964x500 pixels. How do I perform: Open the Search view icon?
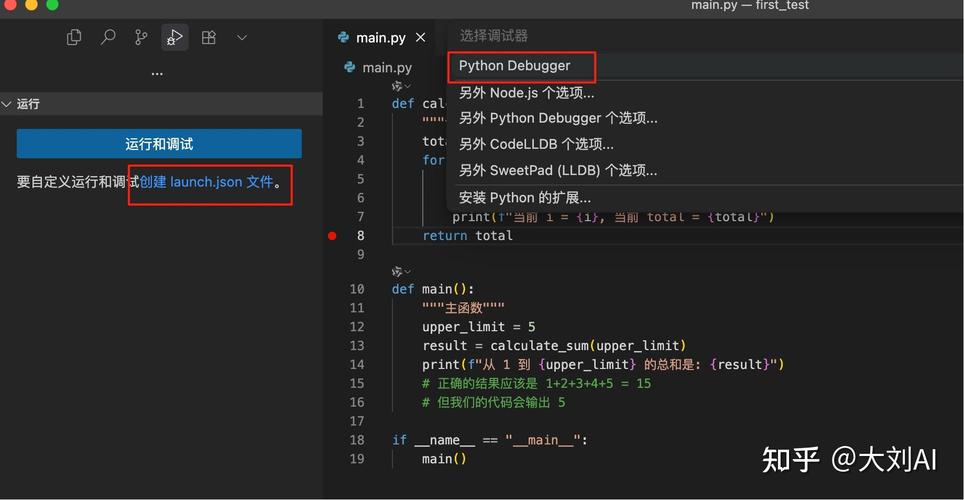(108, 38)
